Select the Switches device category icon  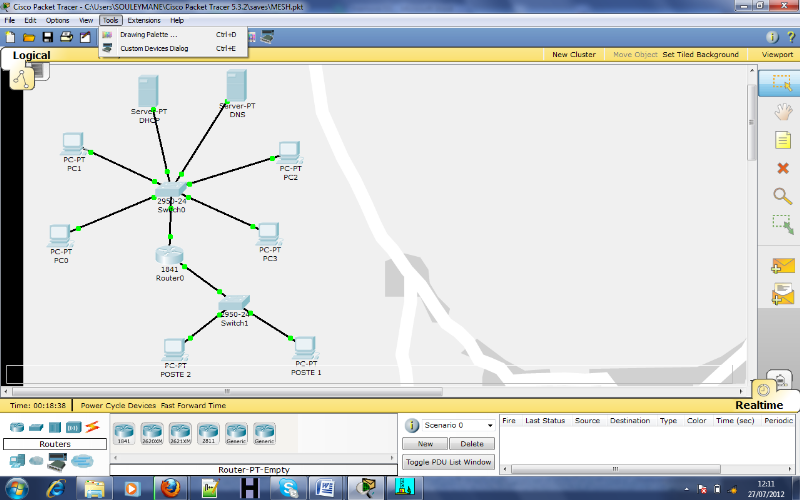click(36, 427)
